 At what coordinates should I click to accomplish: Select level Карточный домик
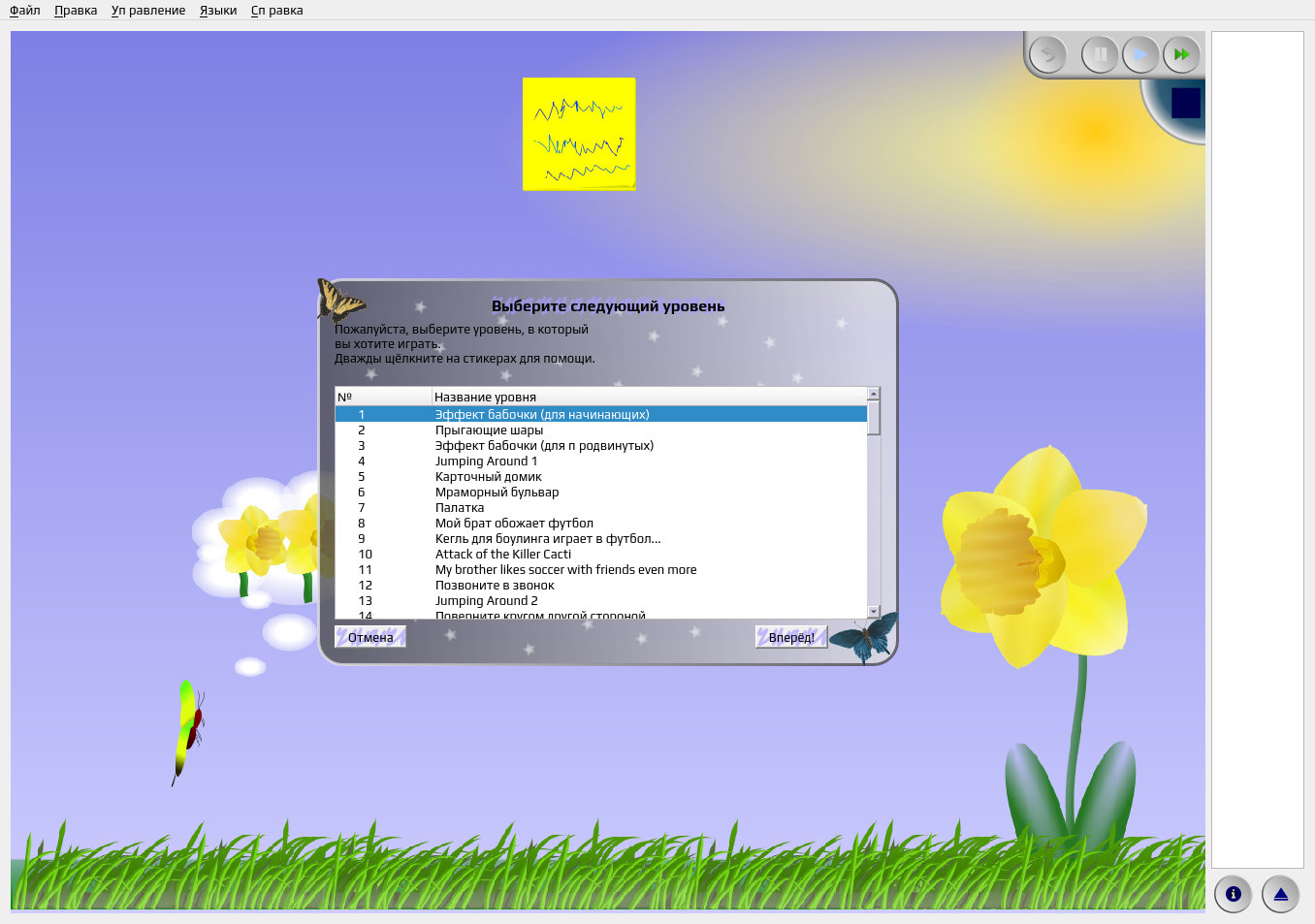pos(601,476)
